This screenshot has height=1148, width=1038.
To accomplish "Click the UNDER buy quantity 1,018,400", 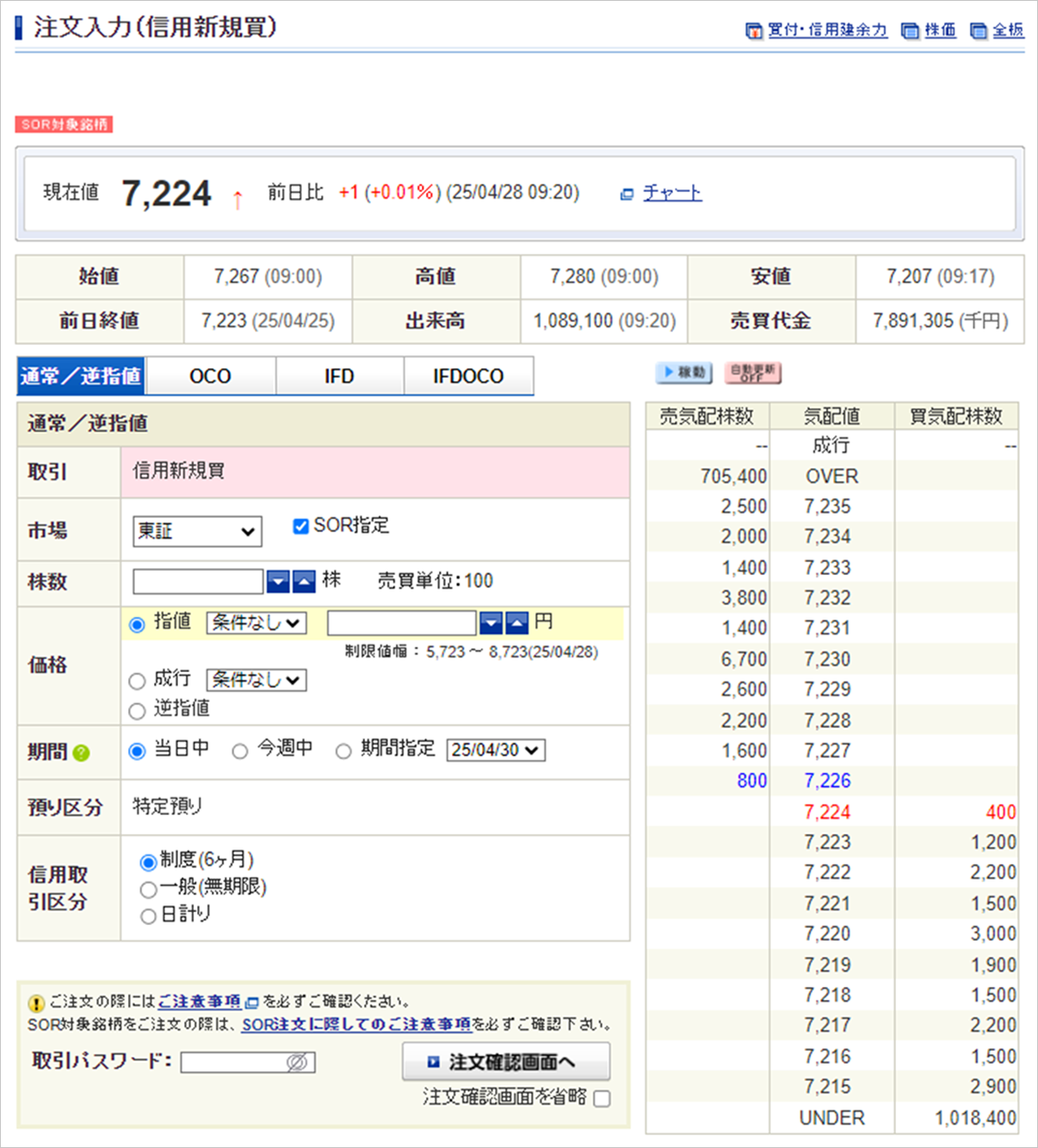I will 975,1118.
